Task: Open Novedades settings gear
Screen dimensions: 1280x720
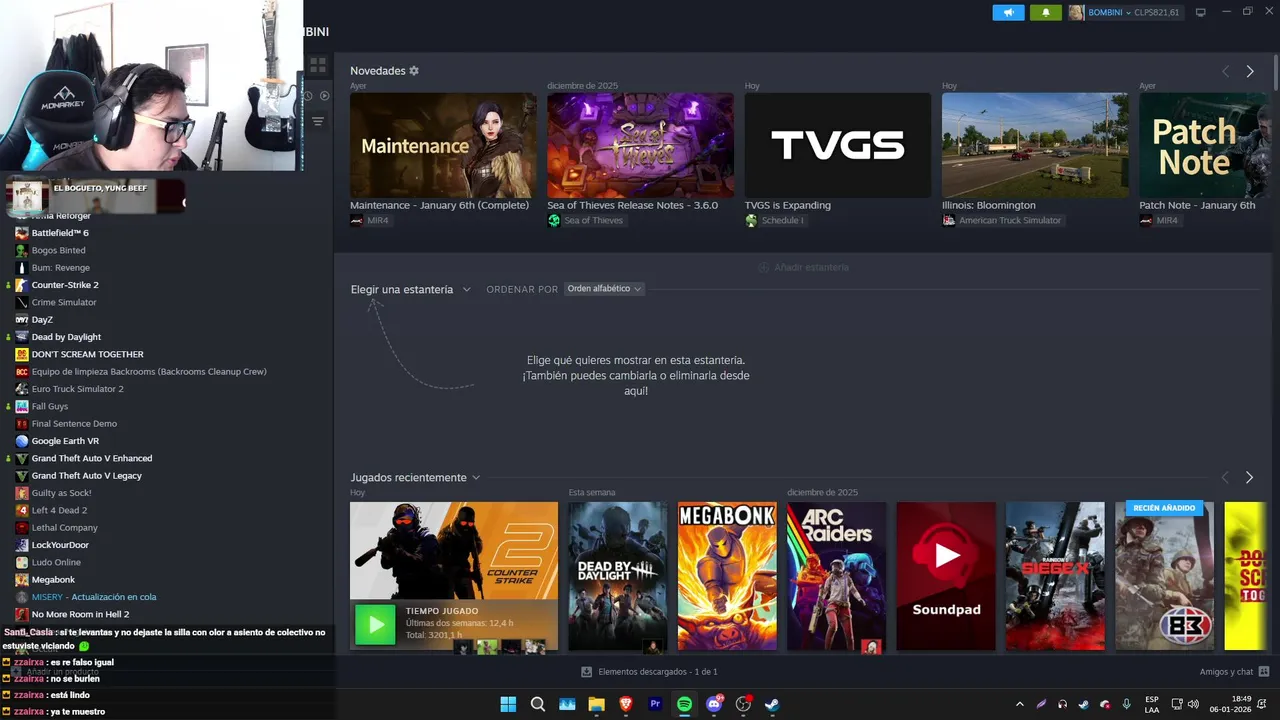Action: pyautogui.click(x=414, y=71)
